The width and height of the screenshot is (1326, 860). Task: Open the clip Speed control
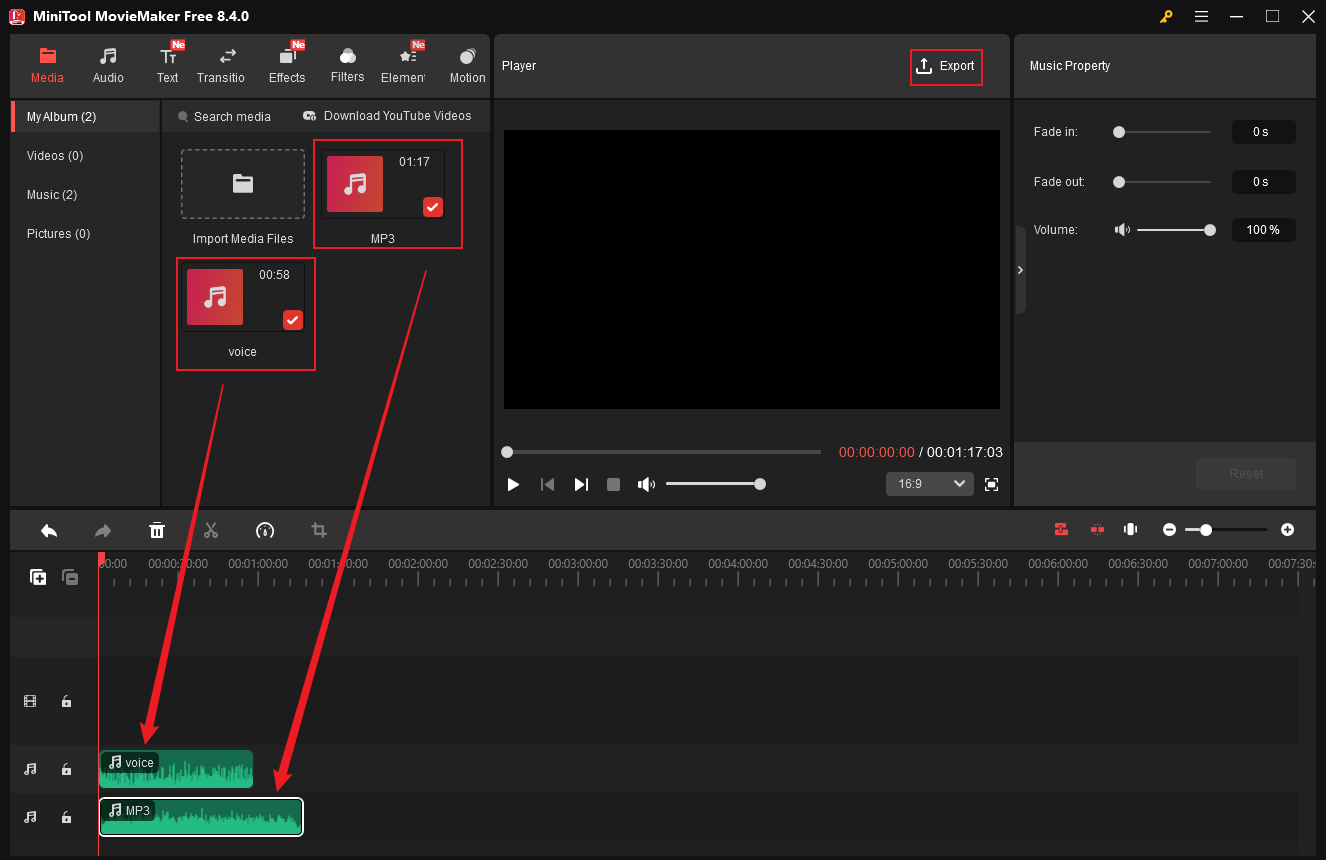pyautogui.click(x=265, y=530)
